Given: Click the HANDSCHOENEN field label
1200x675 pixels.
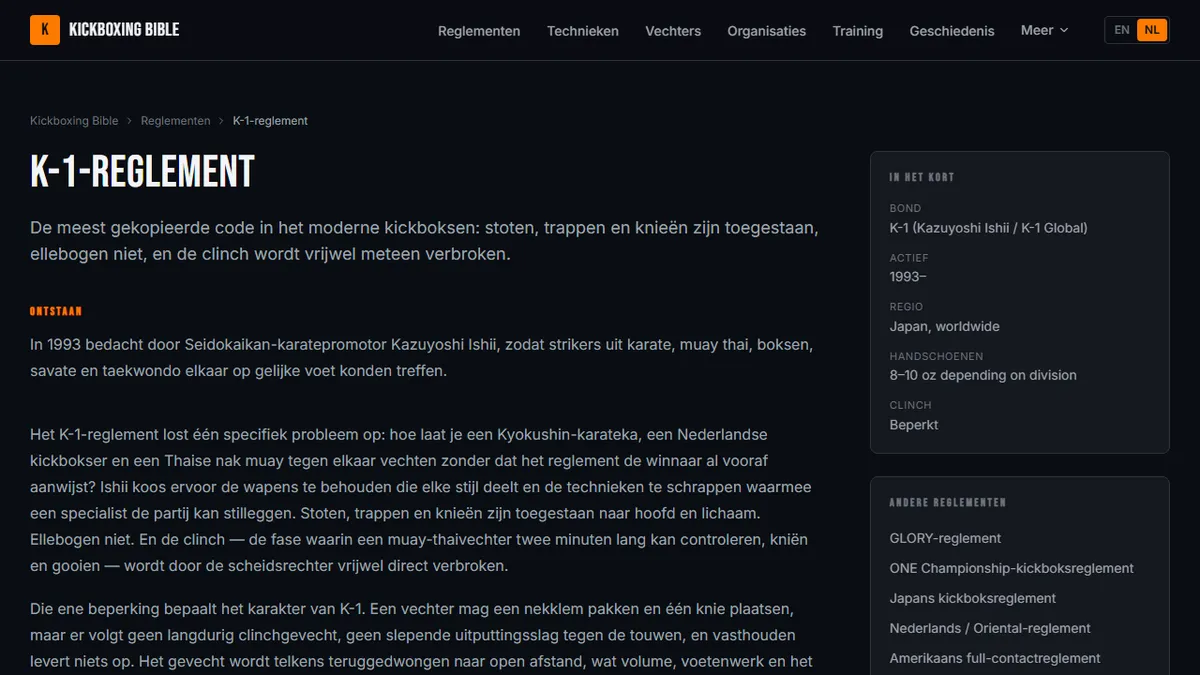Looking at the screenshot, I should (x=936, y=356).
